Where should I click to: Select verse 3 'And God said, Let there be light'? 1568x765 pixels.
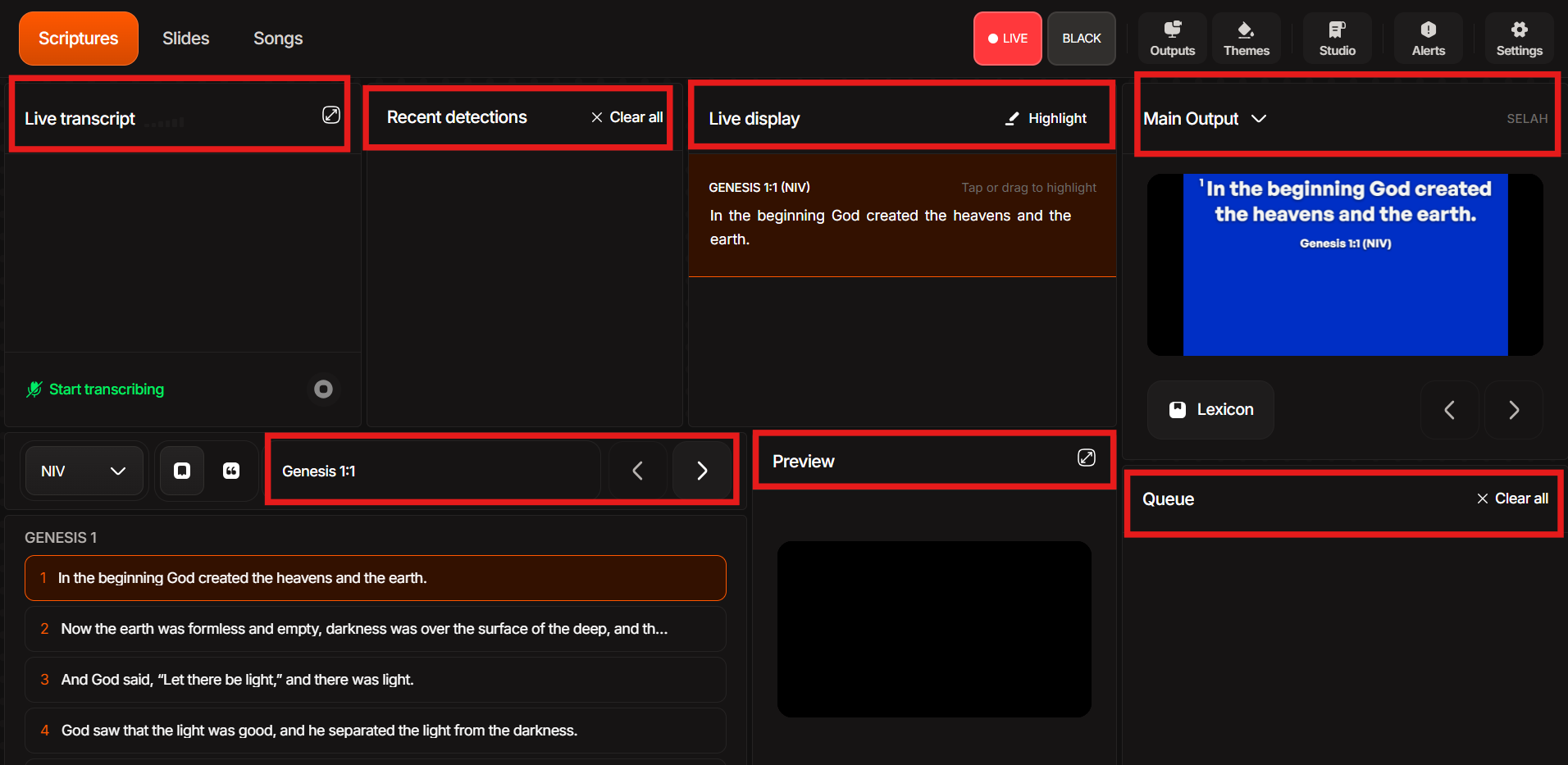pos(376,680)
